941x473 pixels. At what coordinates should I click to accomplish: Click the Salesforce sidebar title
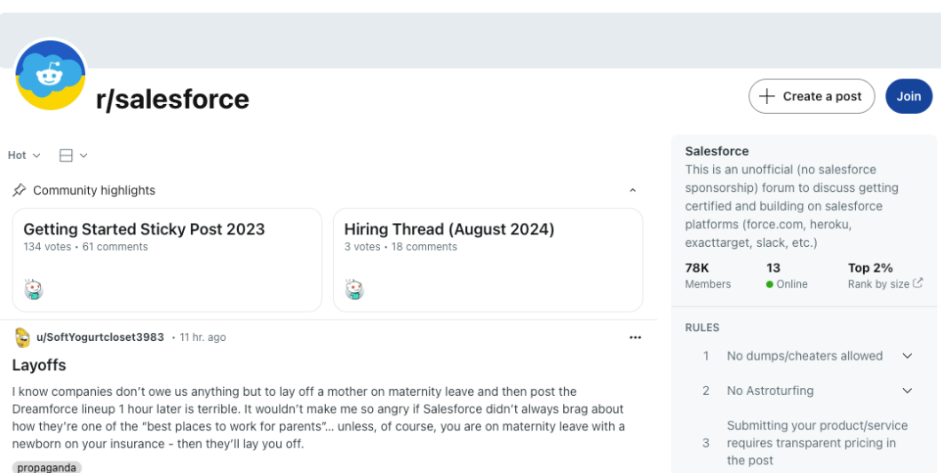[717, 151]
